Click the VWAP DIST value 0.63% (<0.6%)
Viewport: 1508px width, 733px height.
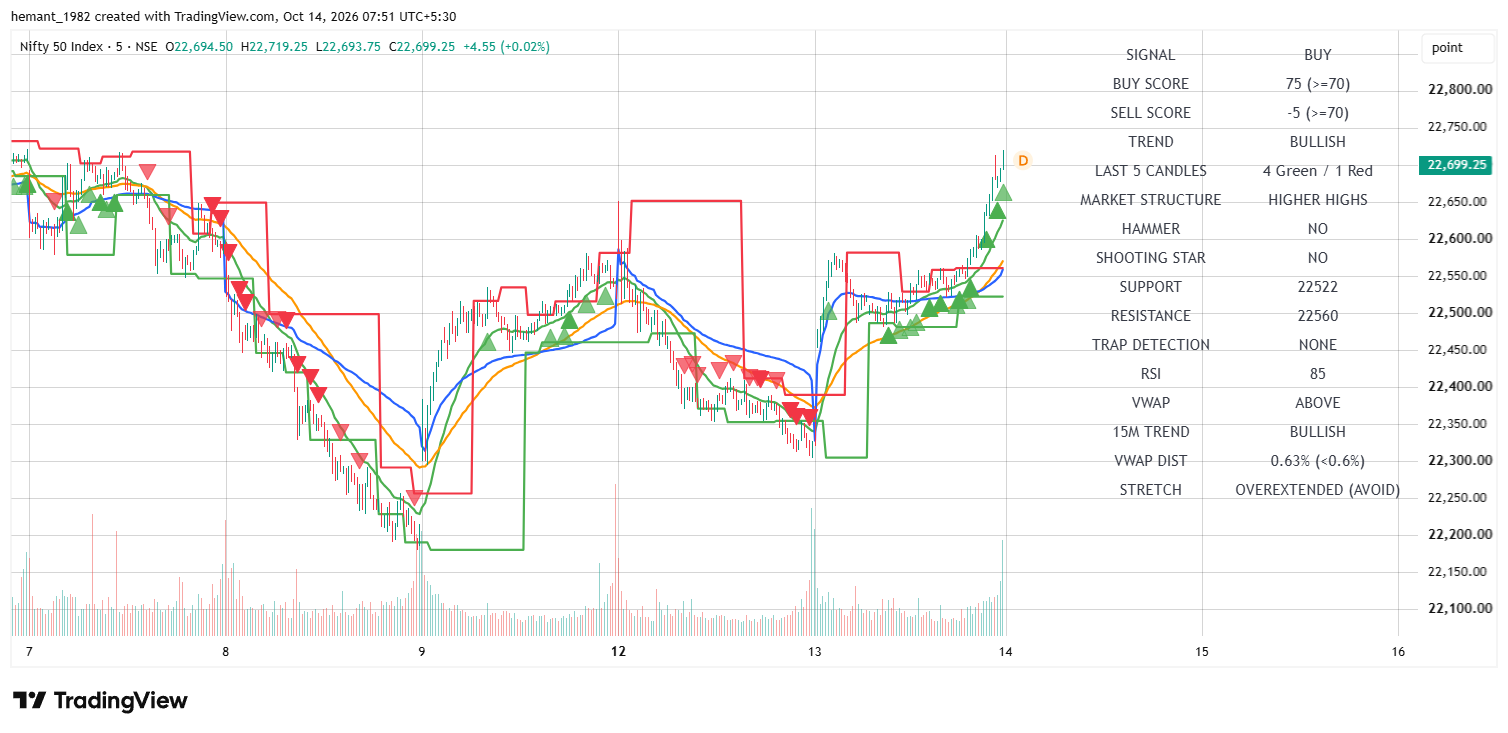pyautogui.click(x=1318, y=461)
